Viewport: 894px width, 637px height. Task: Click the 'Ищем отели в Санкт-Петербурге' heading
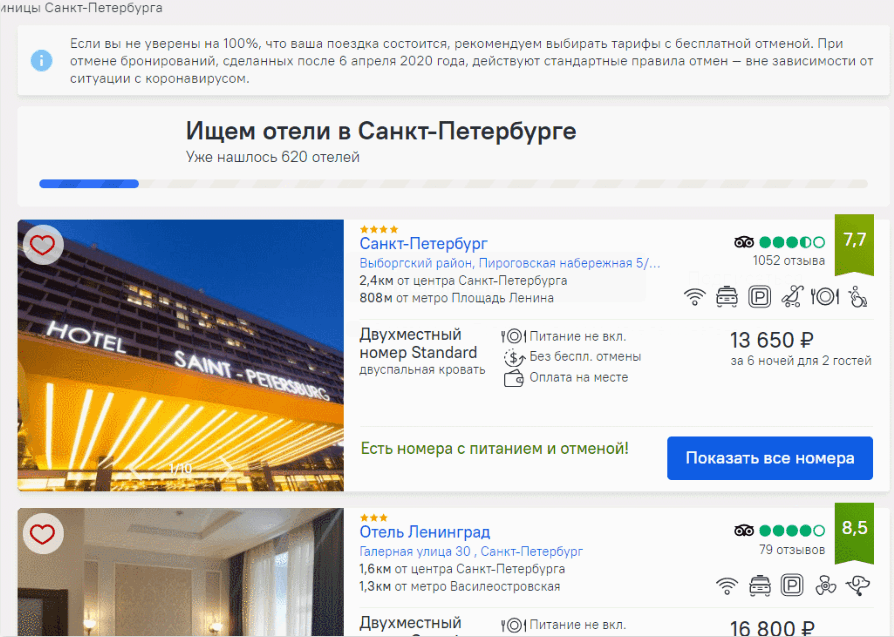[381, 131]
